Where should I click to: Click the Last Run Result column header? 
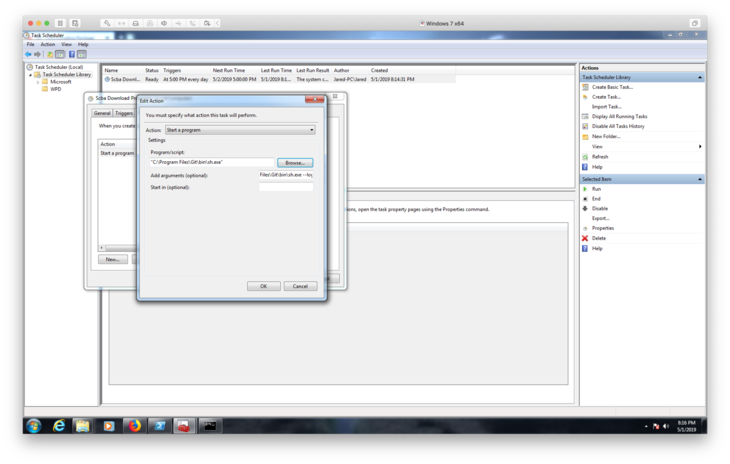[313, 70]
